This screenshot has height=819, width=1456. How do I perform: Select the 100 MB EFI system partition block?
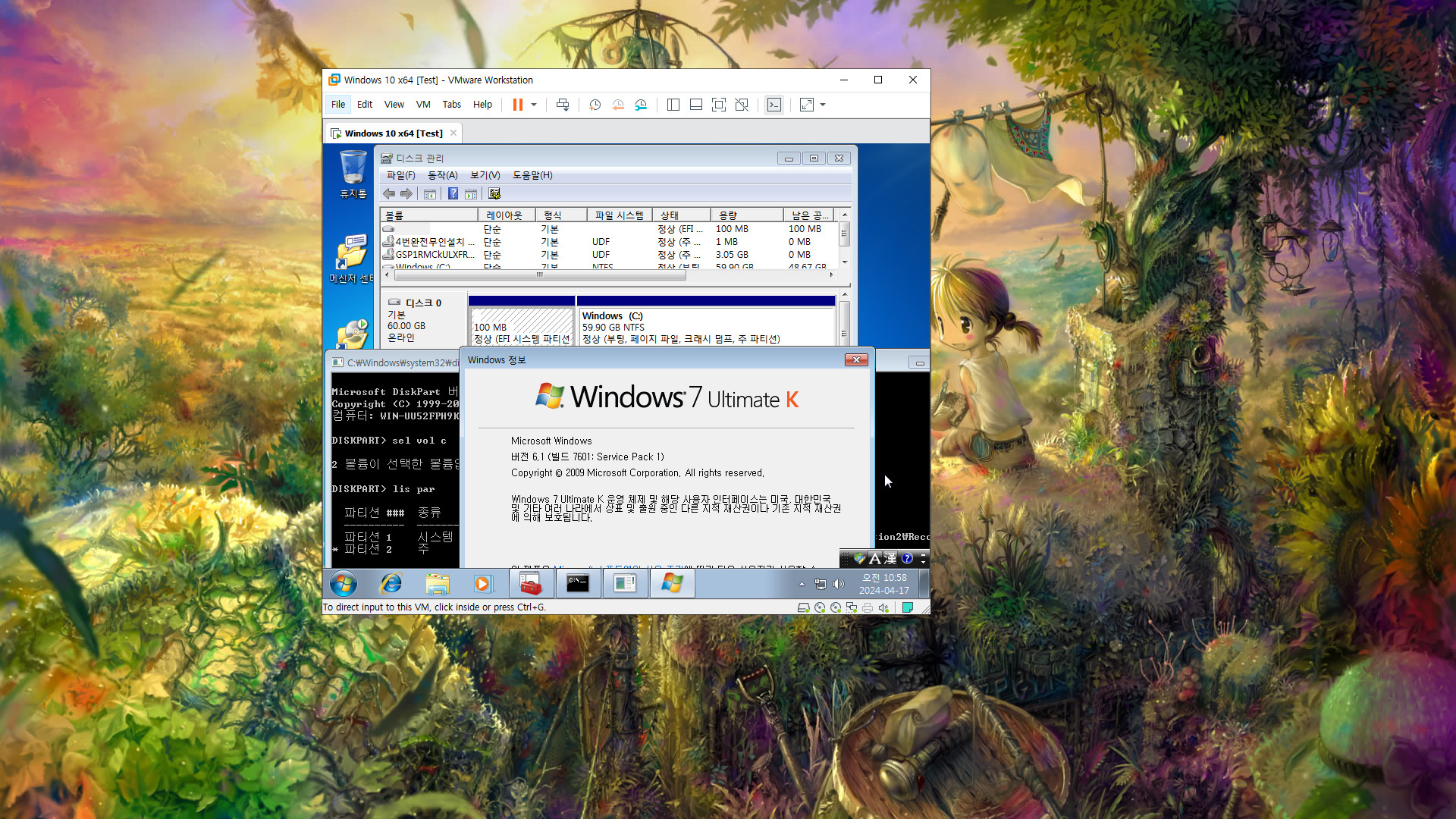point(522,327)
